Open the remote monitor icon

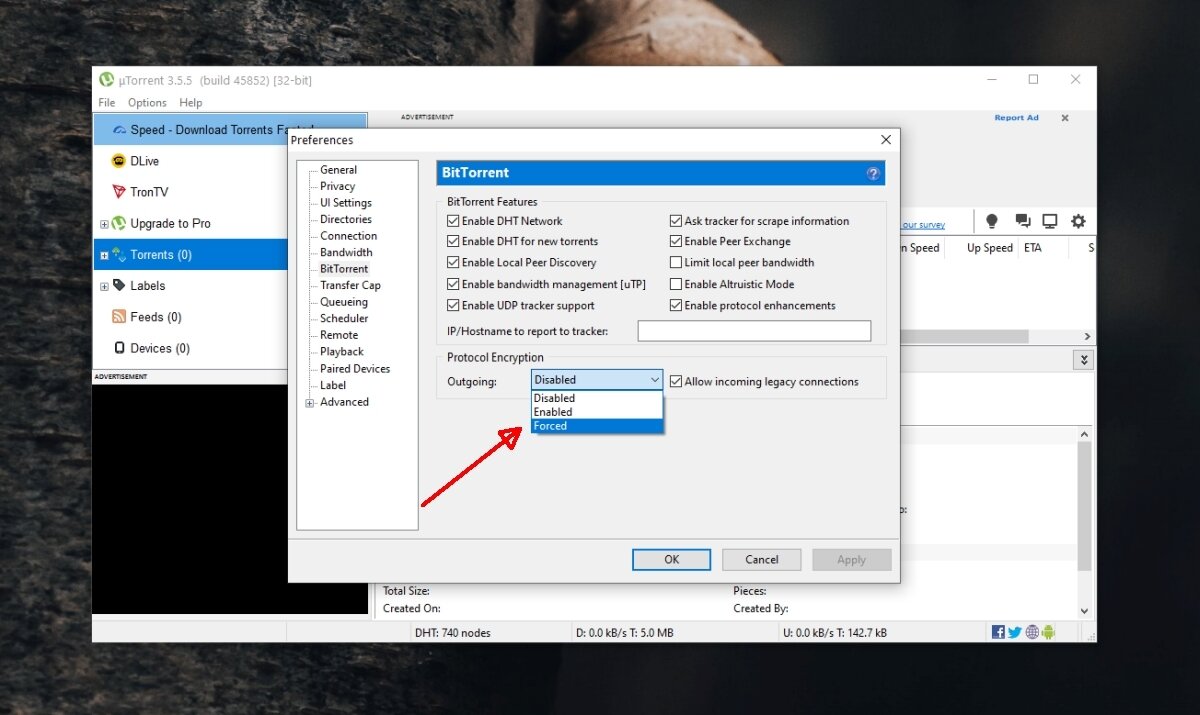[x=1050, y=221]
